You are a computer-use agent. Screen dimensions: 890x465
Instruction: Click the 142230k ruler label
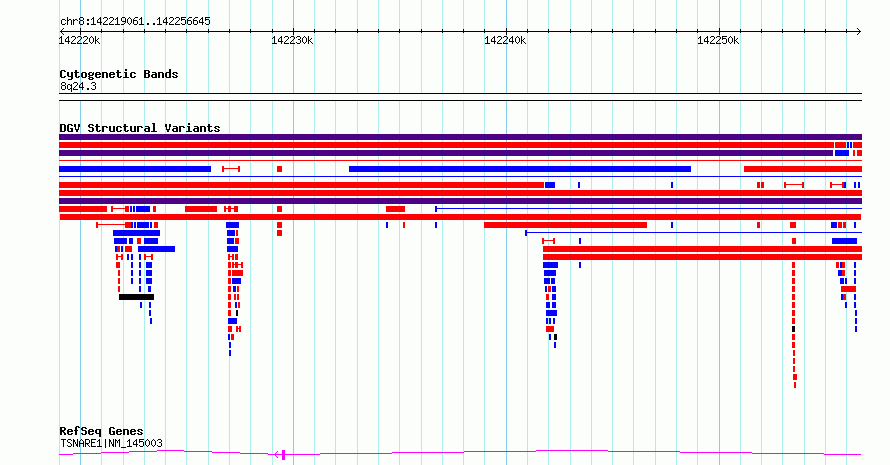pos(292,40)
